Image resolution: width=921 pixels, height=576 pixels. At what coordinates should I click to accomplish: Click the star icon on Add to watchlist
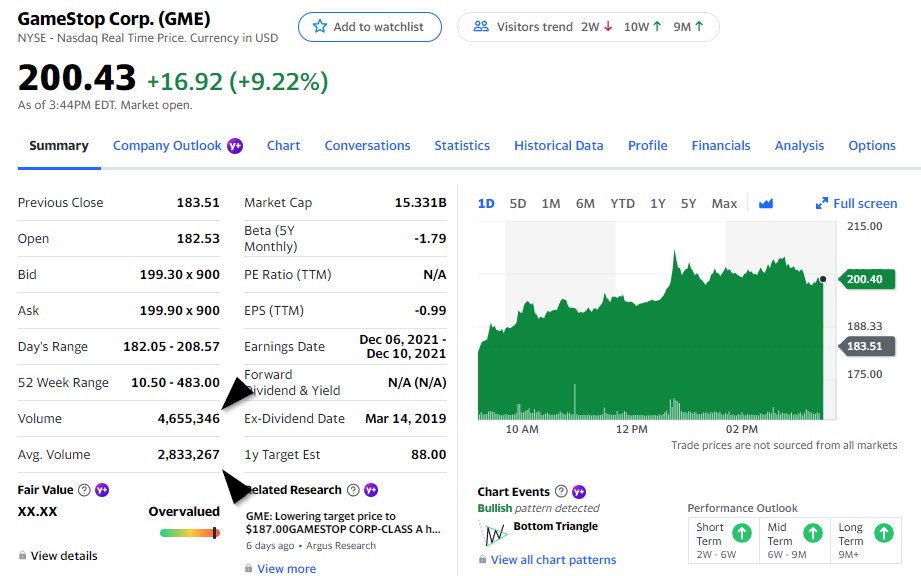[320, 26]
